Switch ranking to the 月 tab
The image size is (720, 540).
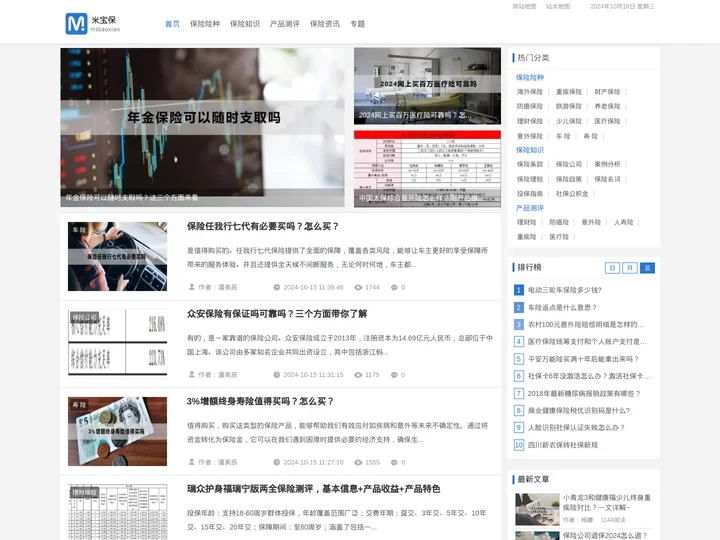tap(630, 268)
